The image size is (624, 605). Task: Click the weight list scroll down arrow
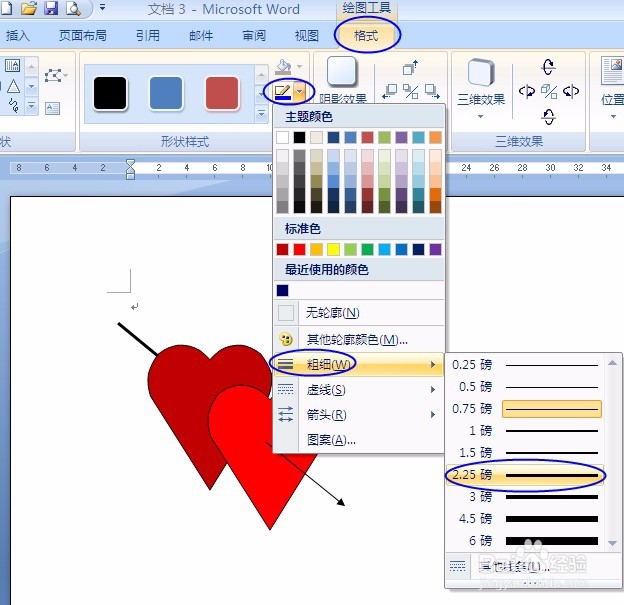[x=613, y=543]
